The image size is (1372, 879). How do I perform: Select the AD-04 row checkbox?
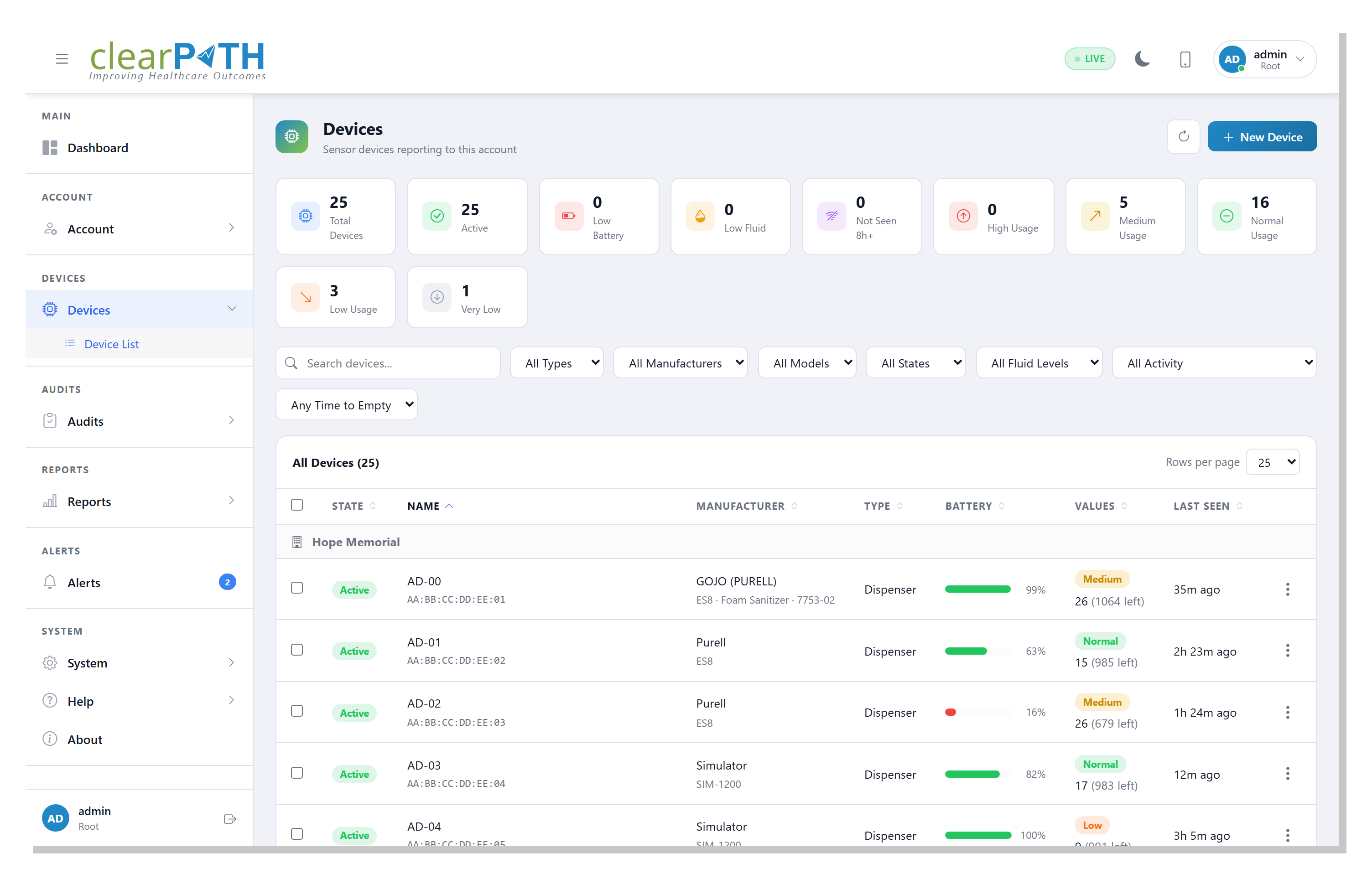297,834
